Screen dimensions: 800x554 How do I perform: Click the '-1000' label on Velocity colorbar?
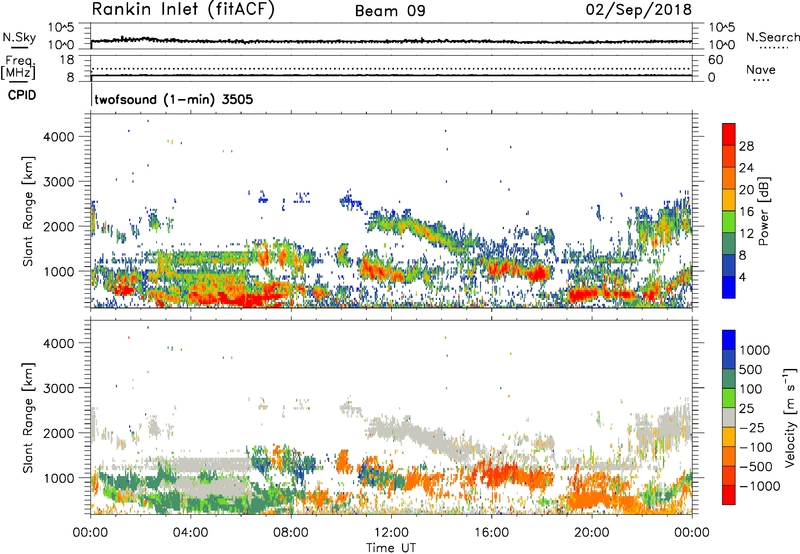pyautogui.click(x=760, y=486)
